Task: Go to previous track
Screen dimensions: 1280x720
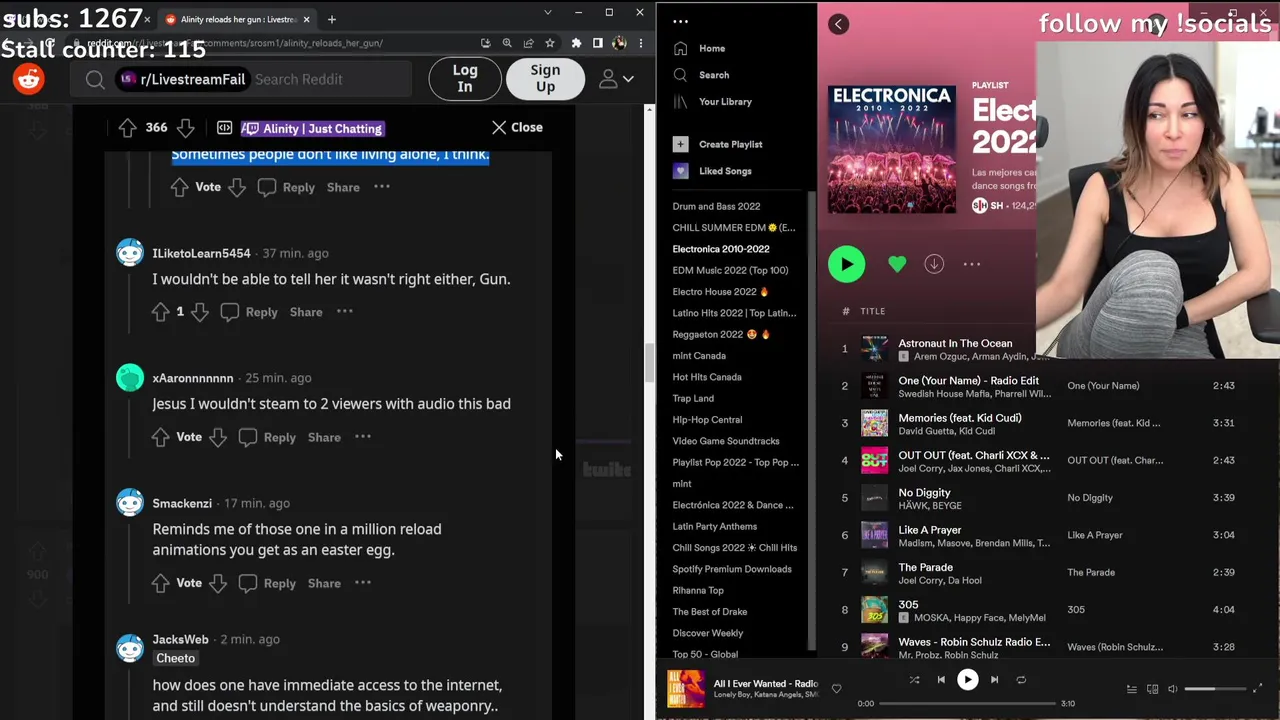Action: 941,680
